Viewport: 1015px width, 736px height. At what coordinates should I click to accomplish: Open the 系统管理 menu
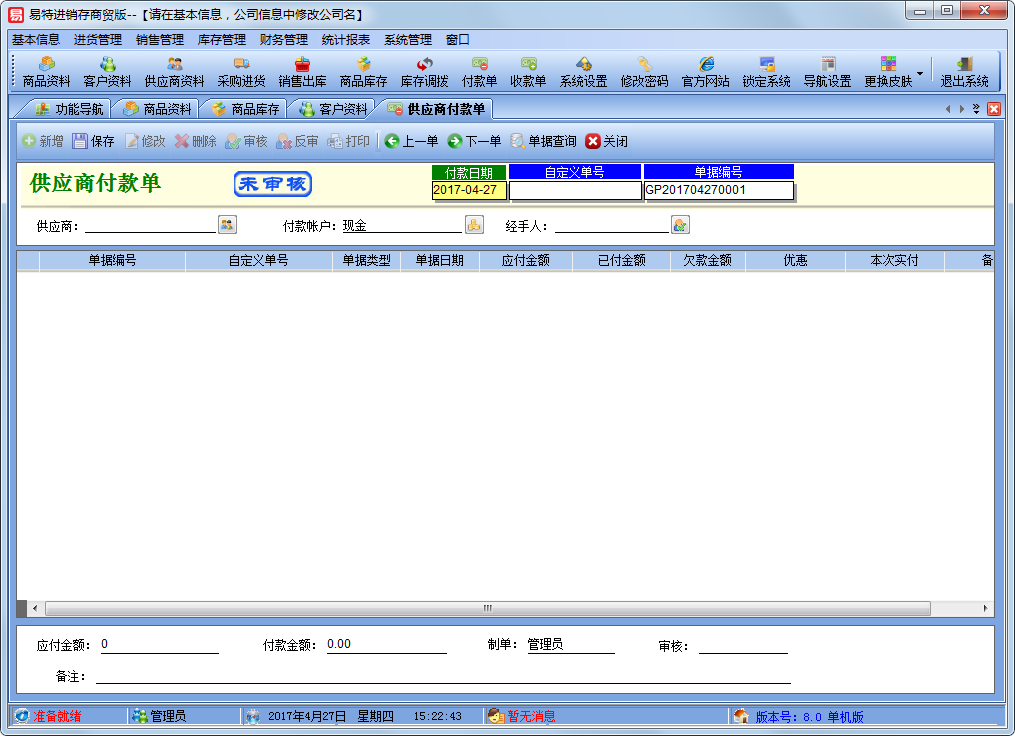pyautogui.click(x=408, y=39)
